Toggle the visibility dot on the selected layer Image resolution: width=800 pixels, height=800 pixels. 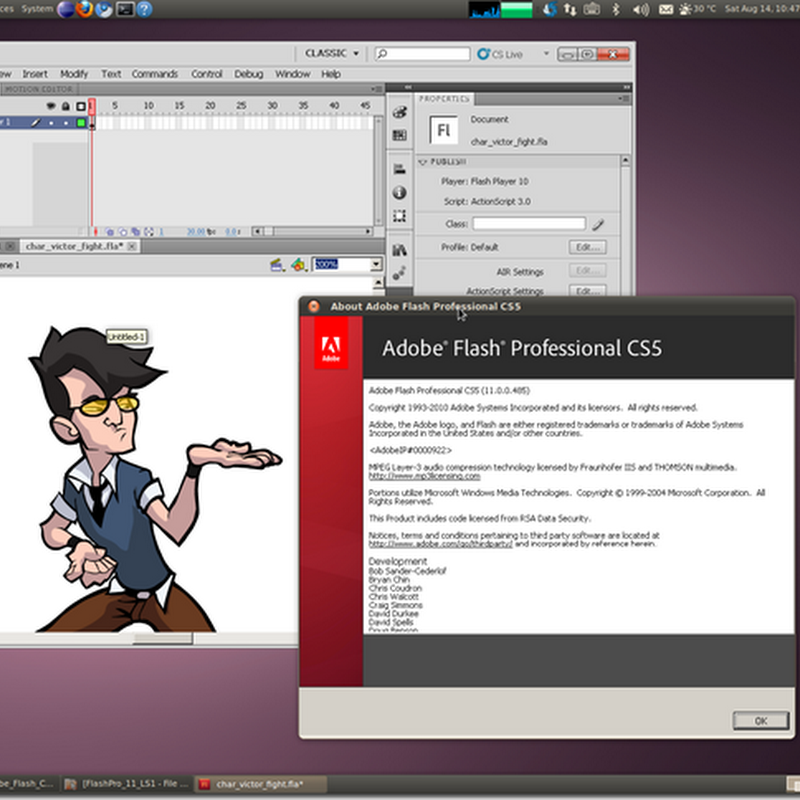click(x=51, y=122)
